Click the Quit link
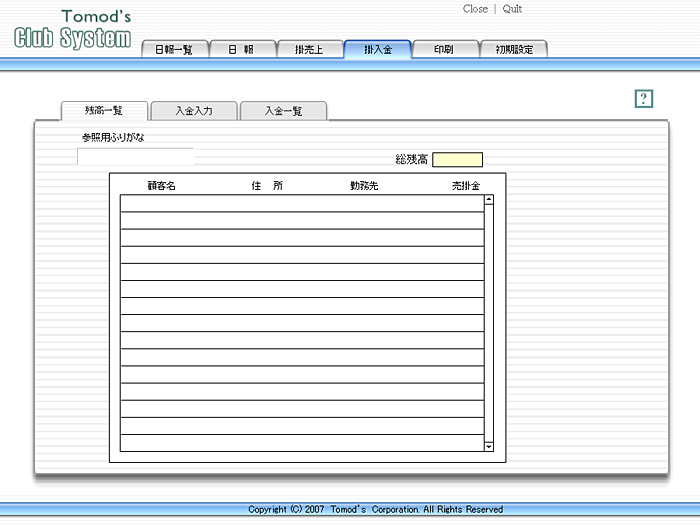Viewport: 700px width, 525px height. click(512, 9)
